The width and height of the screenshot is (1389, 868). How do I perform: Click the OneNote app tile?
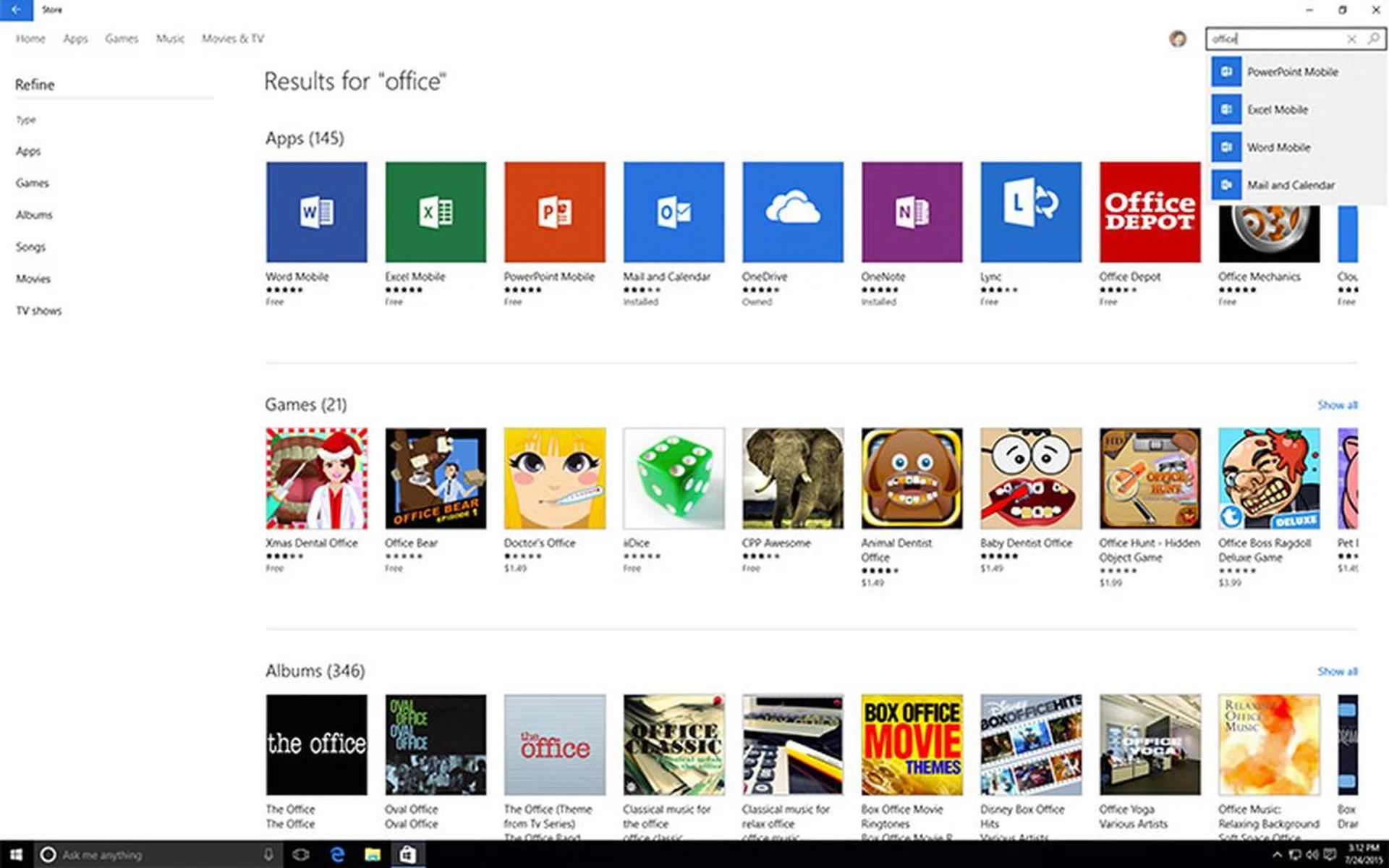point(912,212)
